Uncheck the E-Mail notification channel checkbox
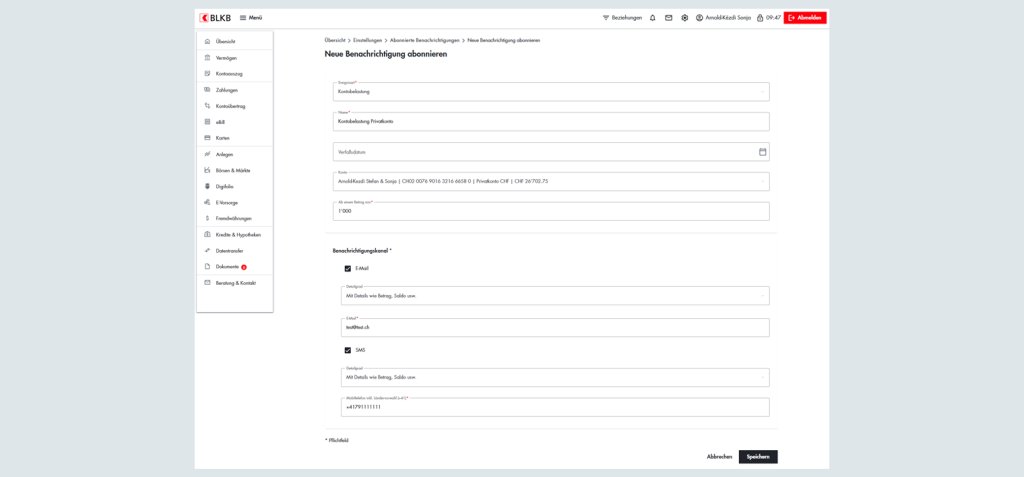The width and height of the screenshot is (1024, 477). tap(348, 269)
